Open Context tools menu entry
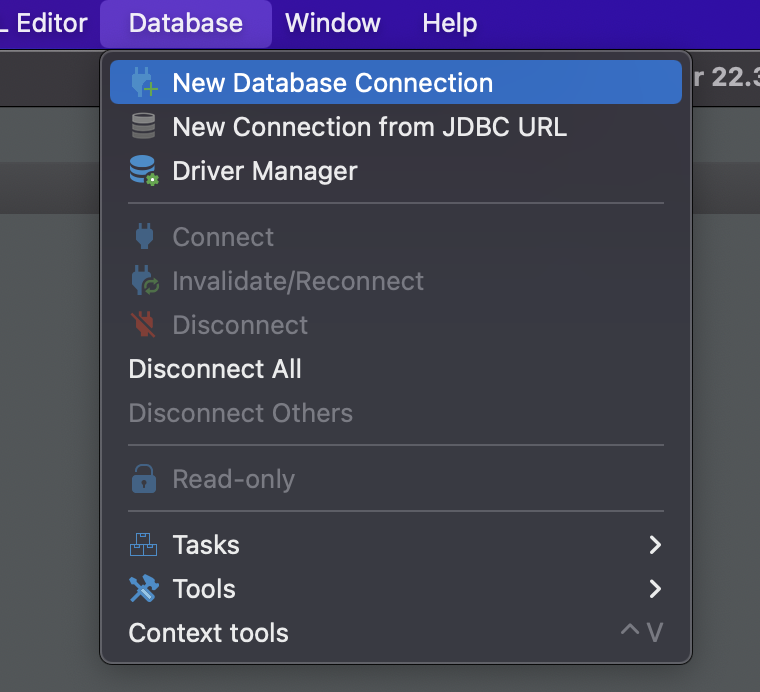 (208, 633)
